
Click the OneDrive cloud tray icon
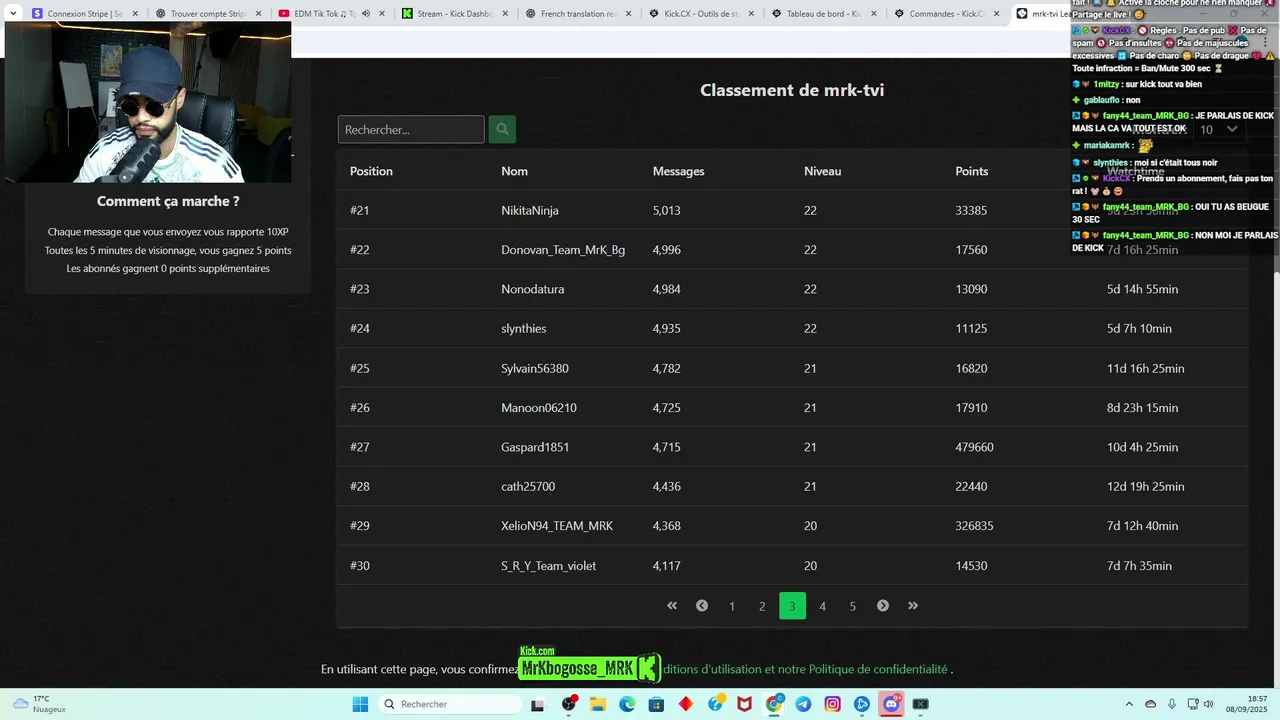pos(1150,704)
